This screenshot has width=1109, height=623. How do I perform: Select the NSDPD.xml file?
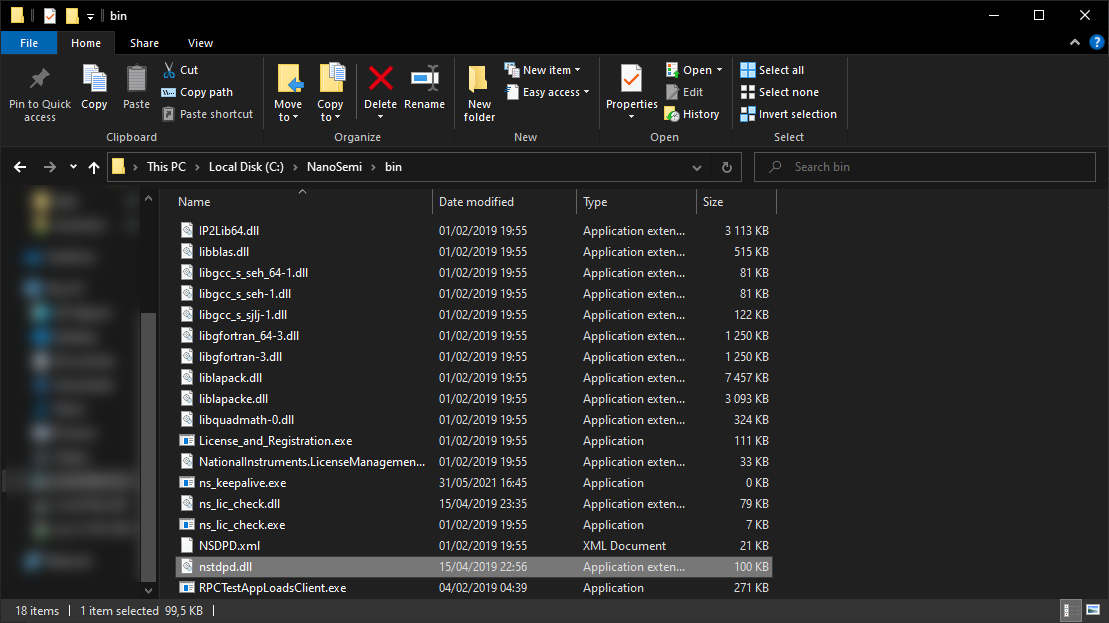point(473,546)
